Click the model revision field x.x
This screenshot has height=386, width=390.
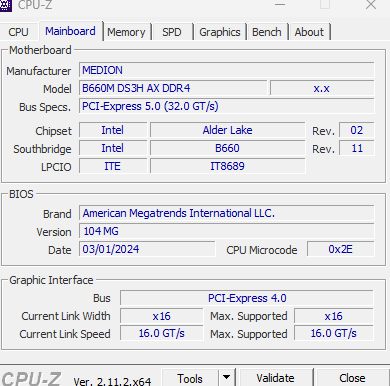(322, 88)
